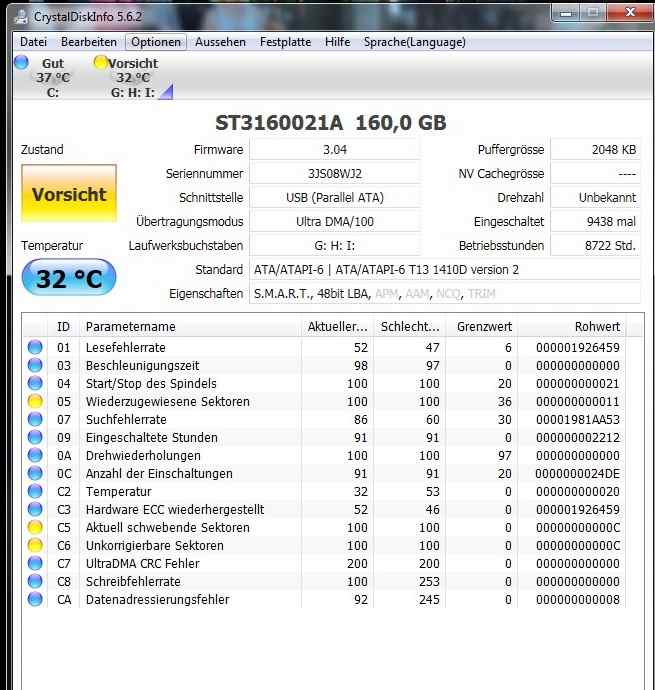Click status icon of UltraDMA CRC Fehler
Viewport: 655px width, 690px height.
35,564
